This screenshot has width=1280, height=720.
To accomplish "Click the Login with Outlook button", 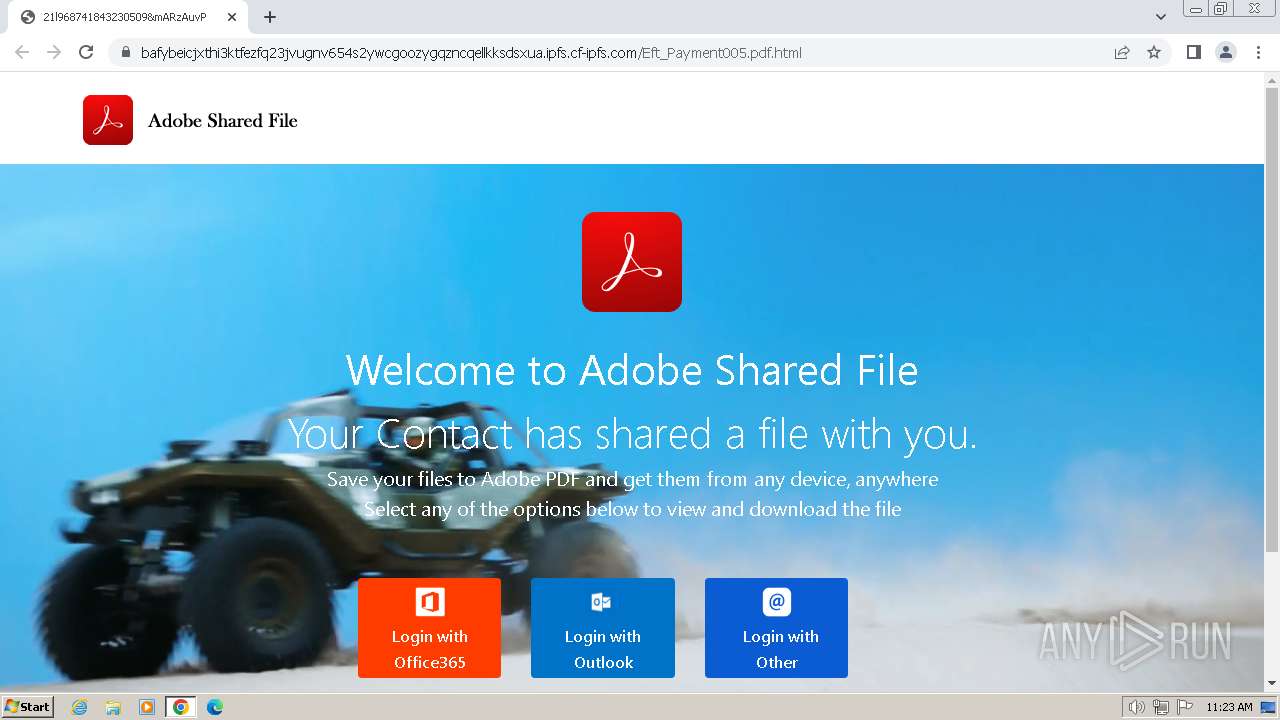I will point(603,628).
